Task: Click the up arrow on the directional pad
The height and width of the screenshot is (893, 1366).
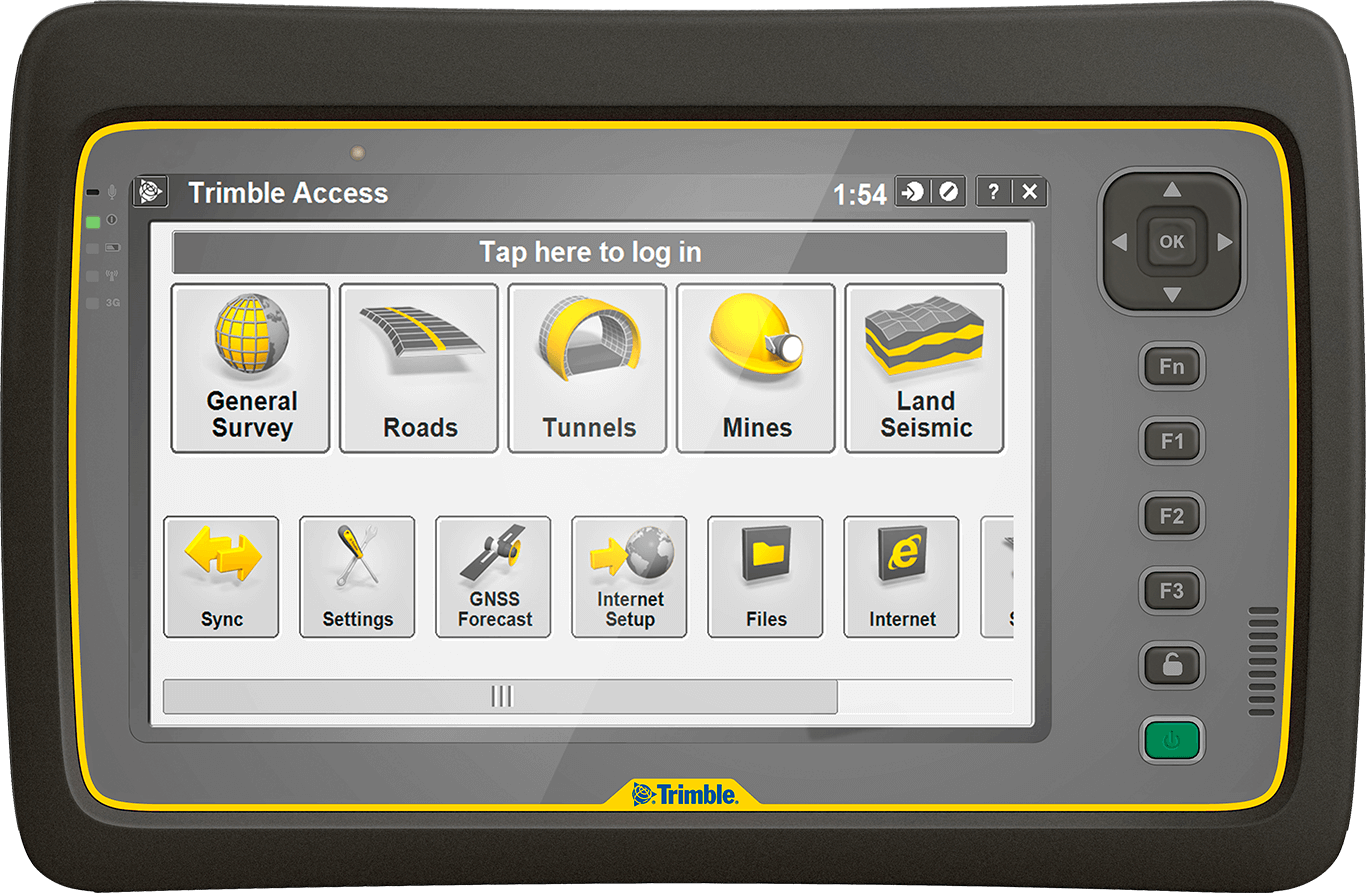Action: tap(1172, 190)
